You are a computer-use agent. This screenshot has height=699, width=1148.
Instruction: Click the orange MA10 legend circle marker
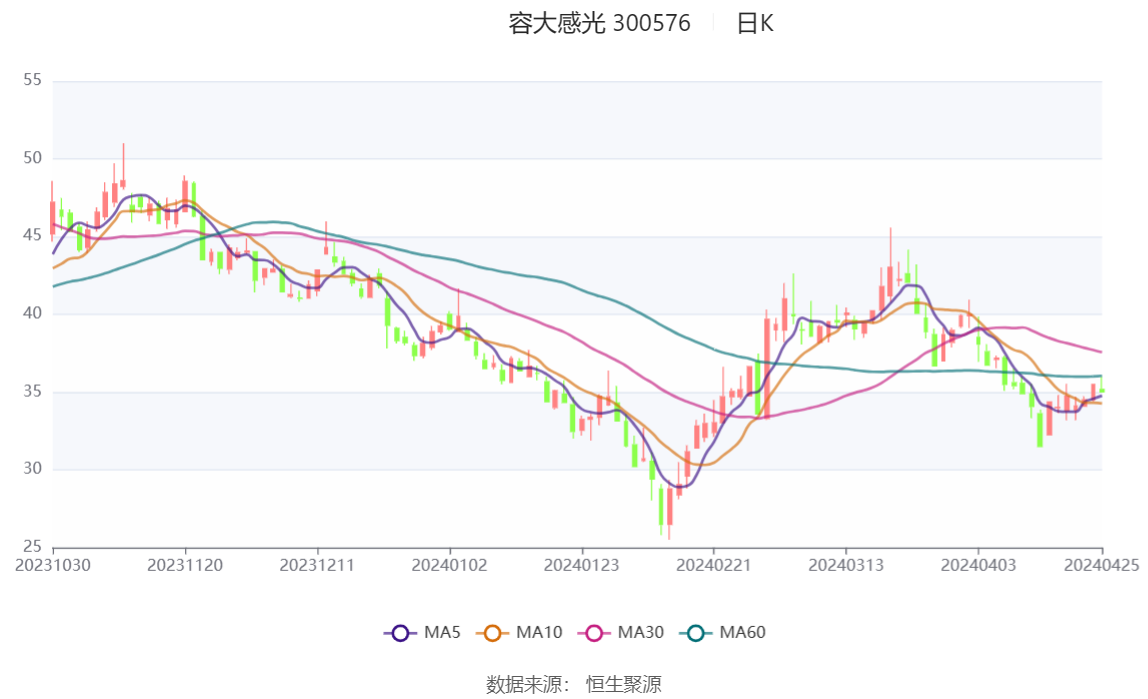pyautogui.click(x=492, y=633)
